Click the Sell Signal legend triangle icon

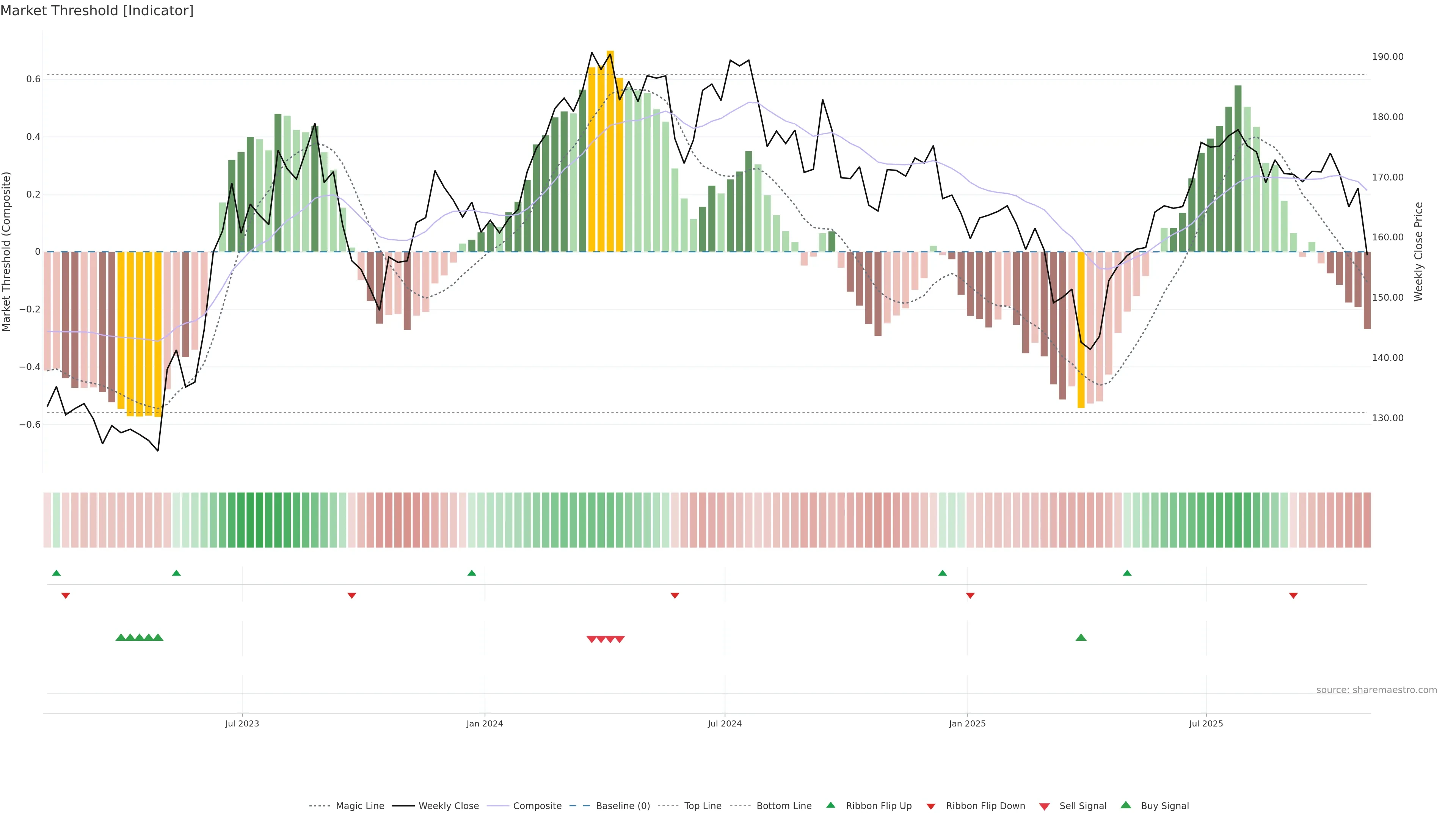click(x=1044, y=806)
